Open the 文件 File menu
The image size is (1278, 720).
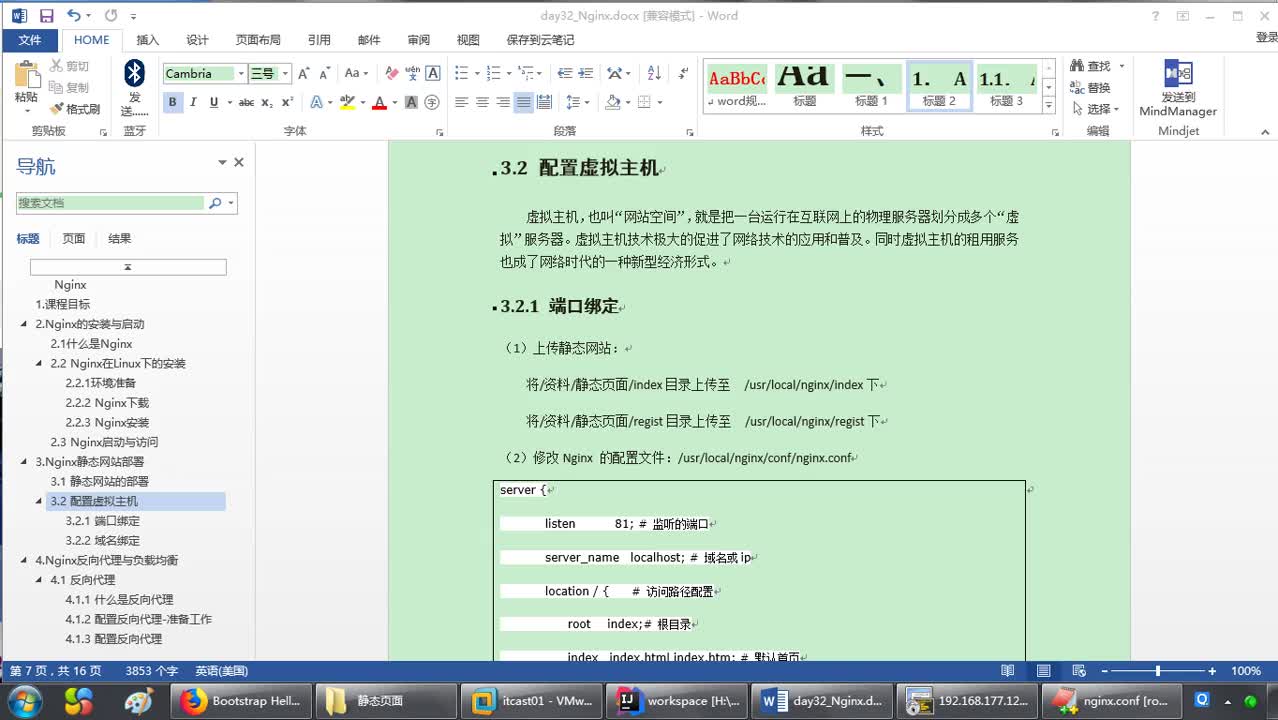point(30,40)
